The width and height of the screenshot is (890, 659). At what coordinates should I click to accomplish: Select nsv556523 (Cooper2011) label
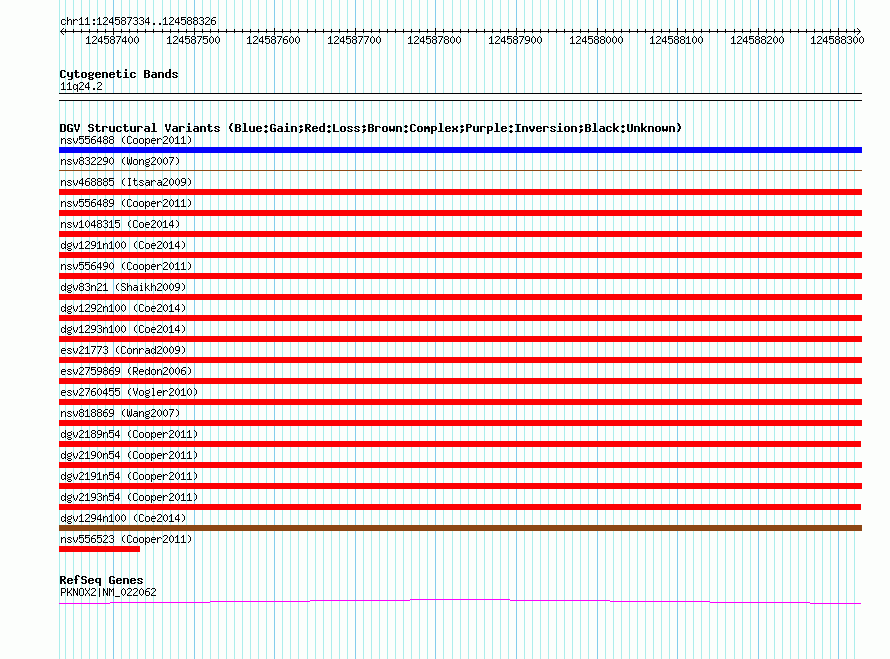point(126,539)
